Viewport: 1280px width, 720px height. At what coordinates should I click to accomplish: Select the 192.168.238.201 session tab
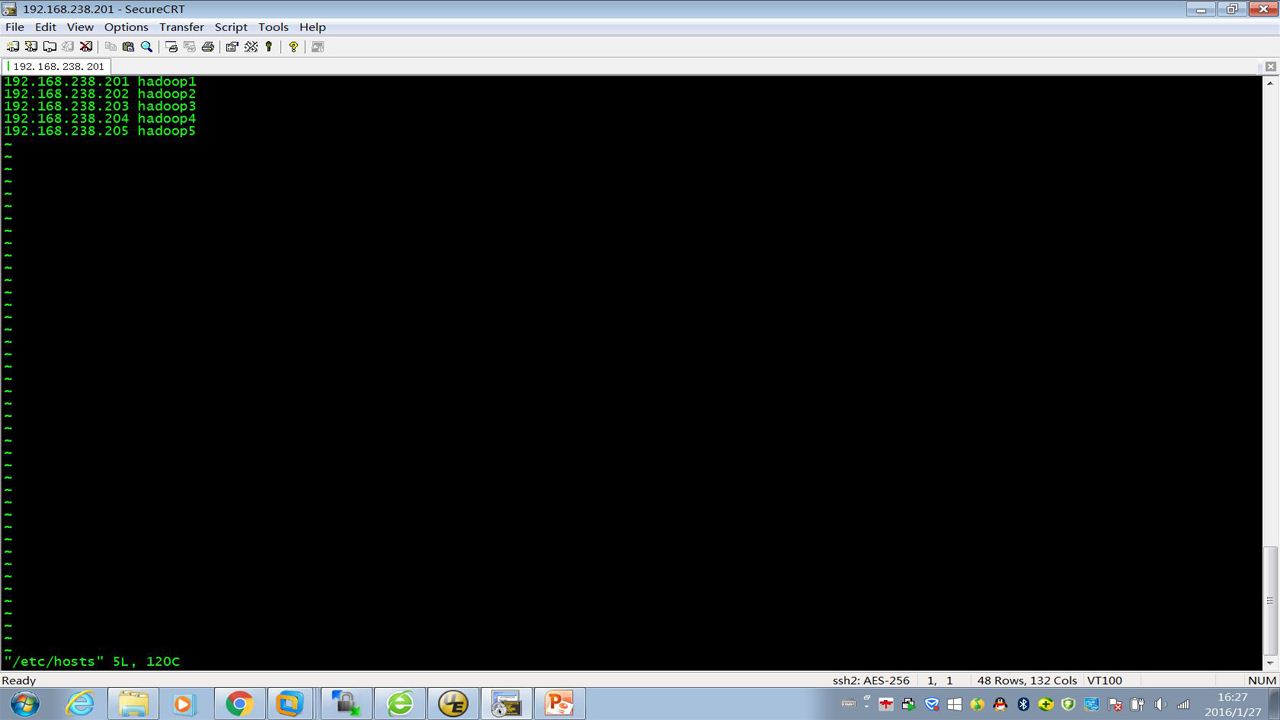click(x=58, y=66)
